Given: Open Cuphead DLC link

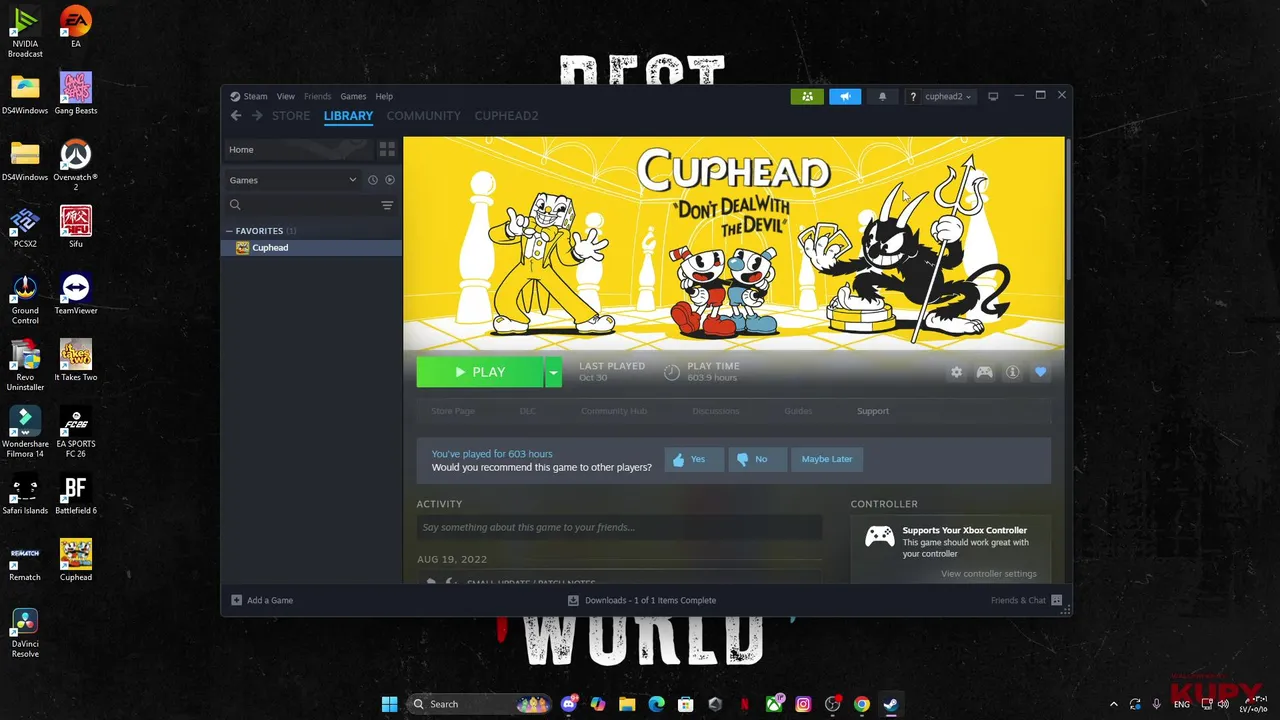Looking at the screenshot, I should coord(527,411).
